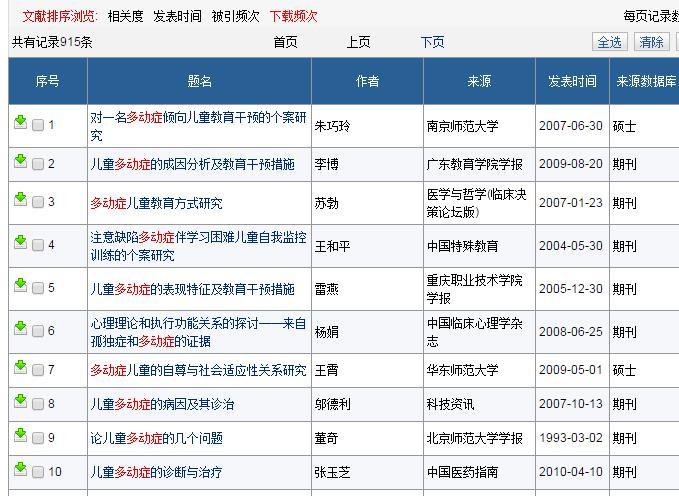Click the 序号 column header
679x496 pixels.
click(x=48, y=81)
